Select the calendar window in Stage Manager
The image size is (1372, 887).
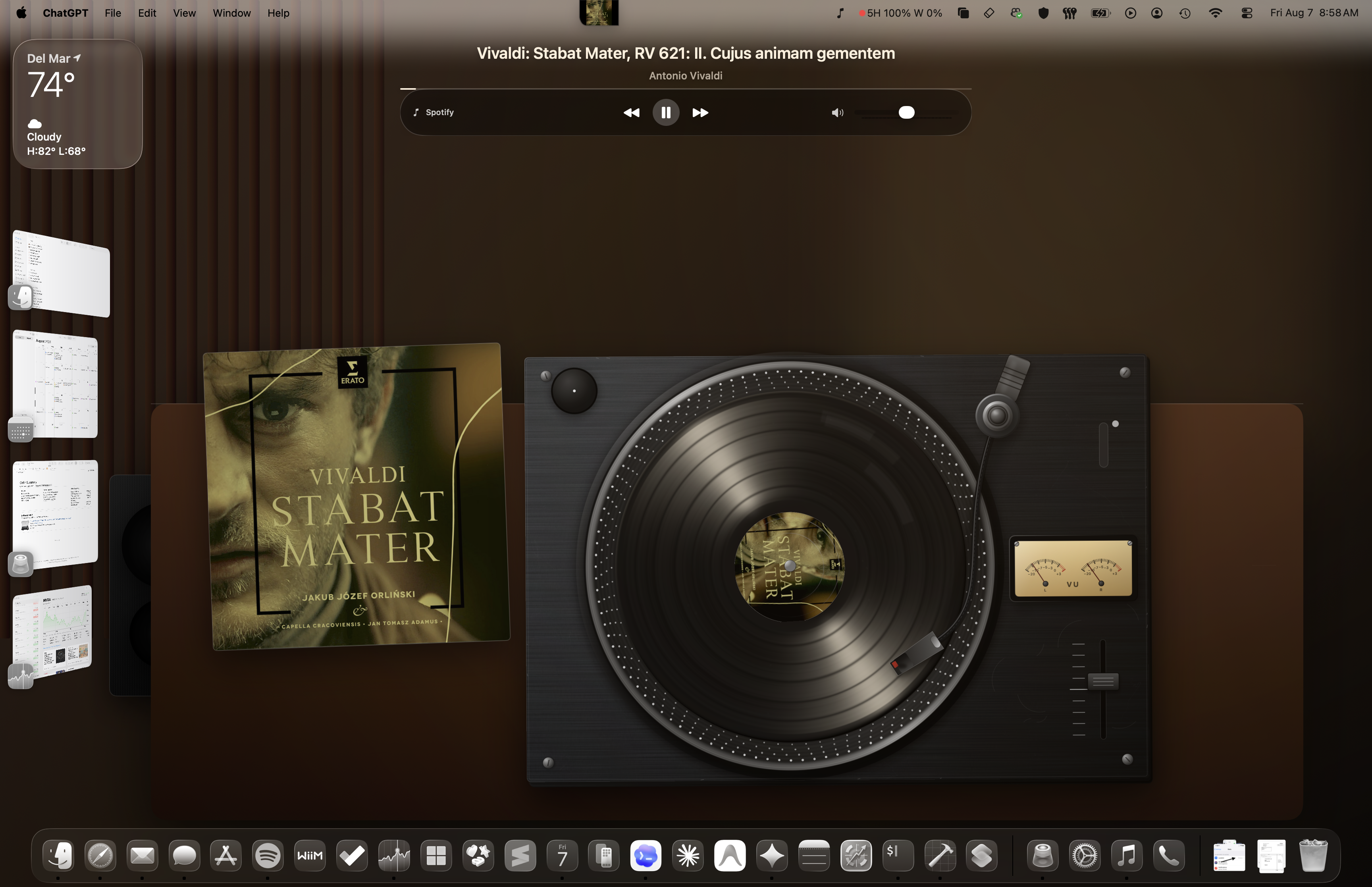click(55, 384)
